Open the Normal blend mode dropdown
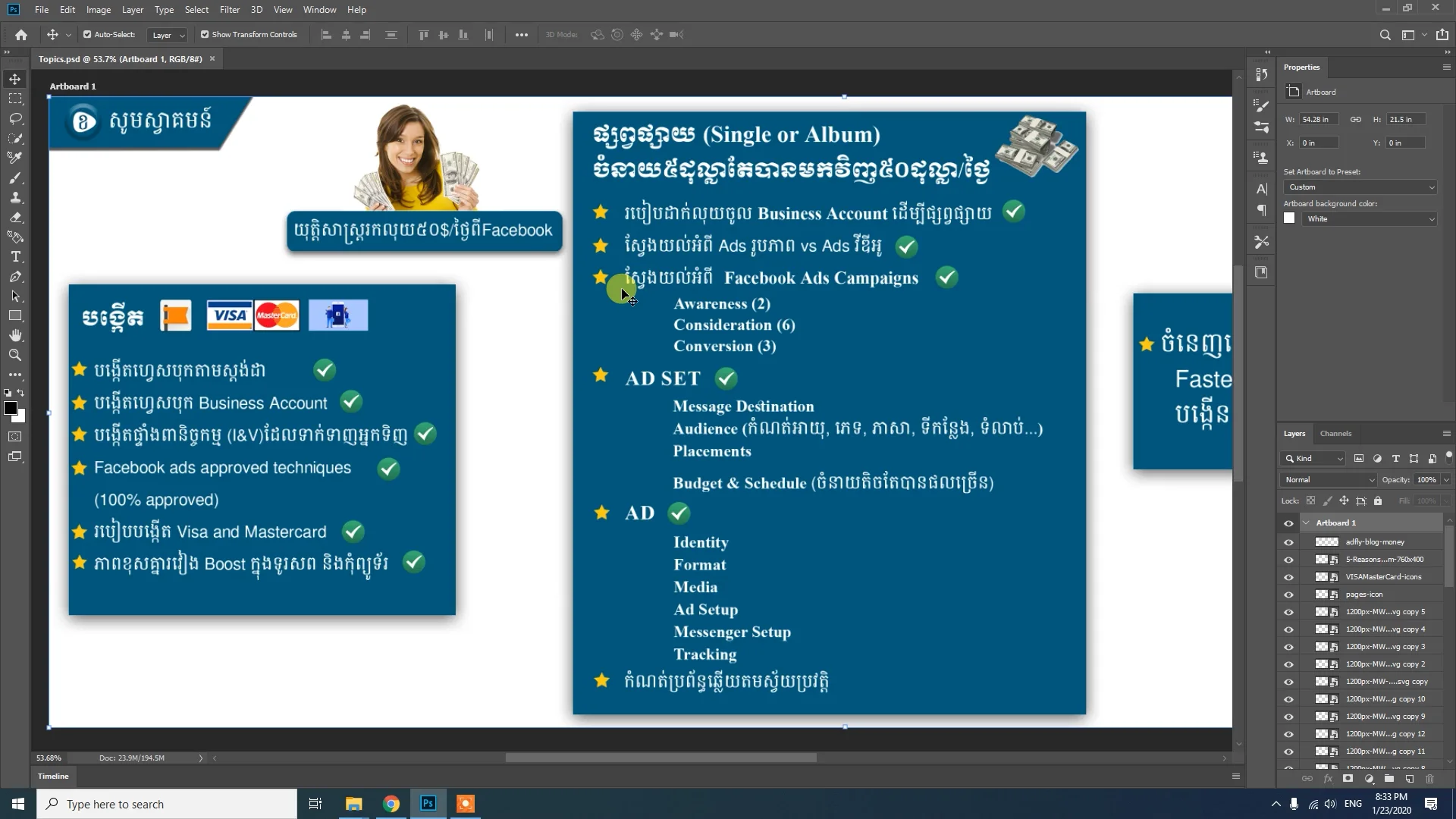This screenshot has width=1456, height=819. [x=1329, y=480]
